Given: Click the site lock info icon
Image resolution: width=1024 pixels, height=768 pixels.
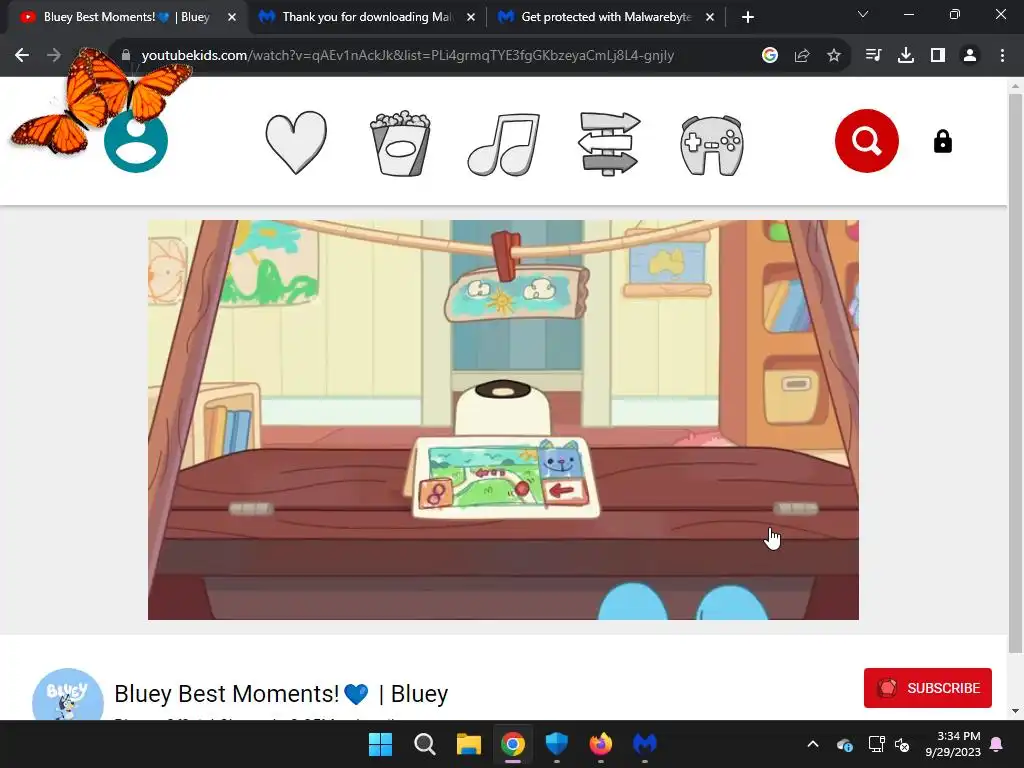Looking at the screenshot, I should [x=126, y=56].
